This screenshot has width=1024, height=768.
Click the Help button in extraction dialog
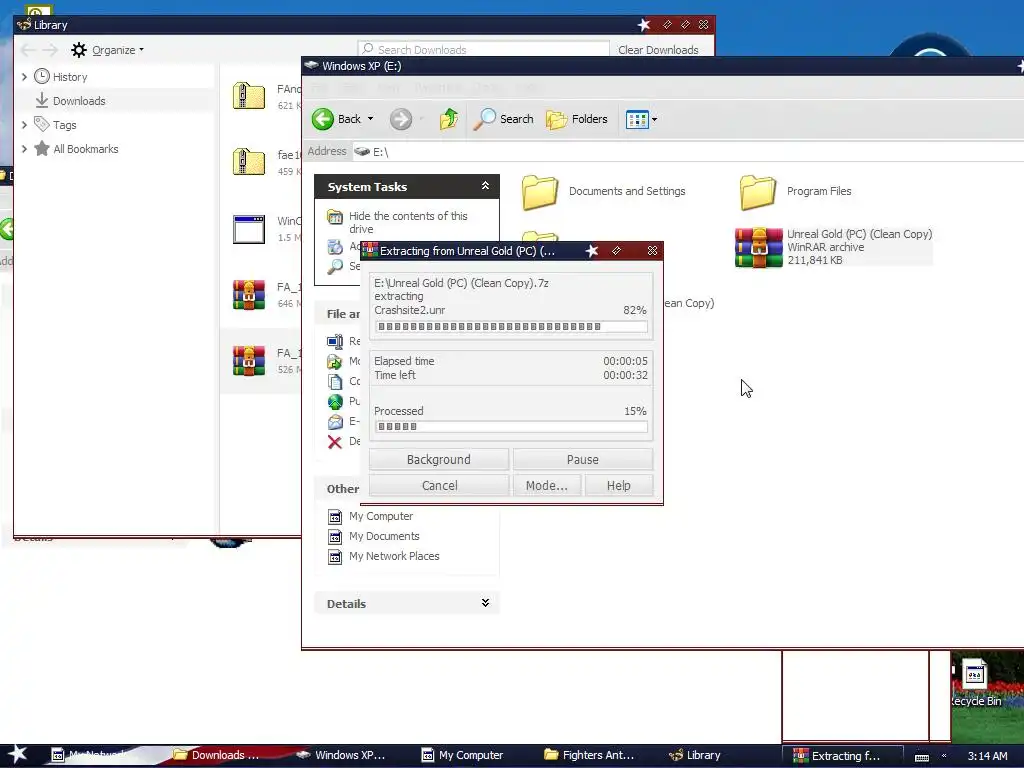point(618,485)
